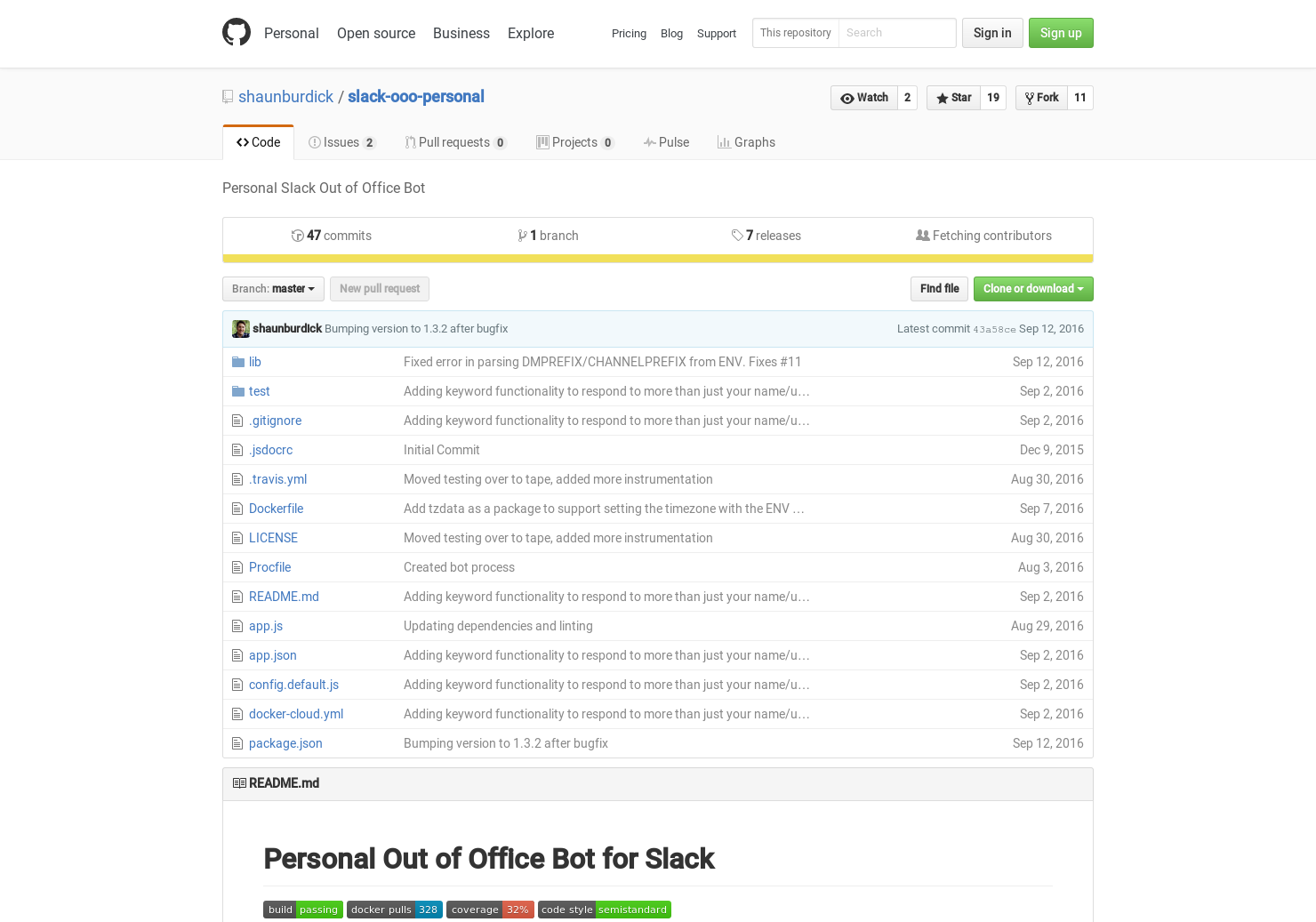
Task: Switch to the Issues tab
Action: (x=341, y=141)
